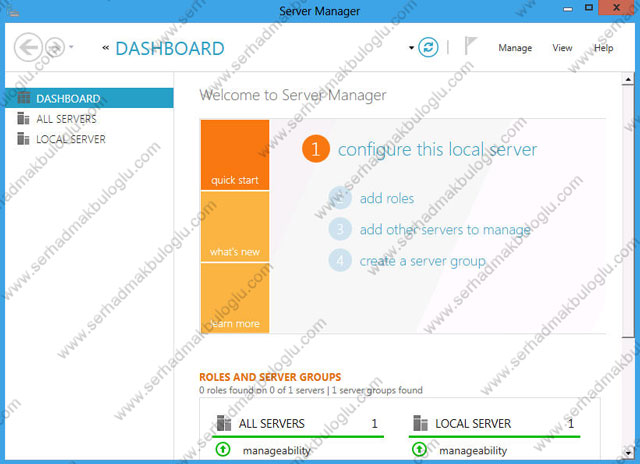Click the All Servers tile server icon
The height and width of the screenshot is (464, 640).
[x=224, y=423]
